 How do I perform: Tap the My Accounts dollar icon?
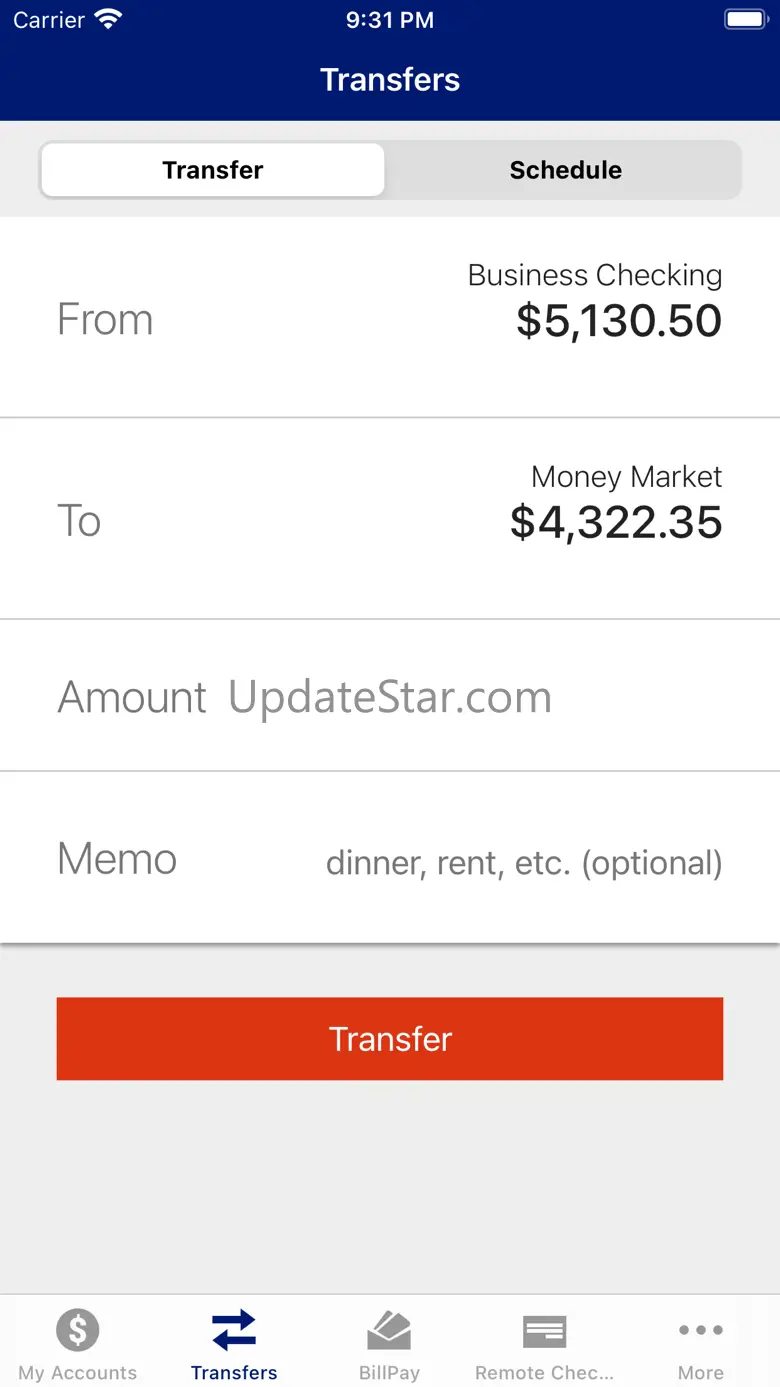(x=78, y=1330)
